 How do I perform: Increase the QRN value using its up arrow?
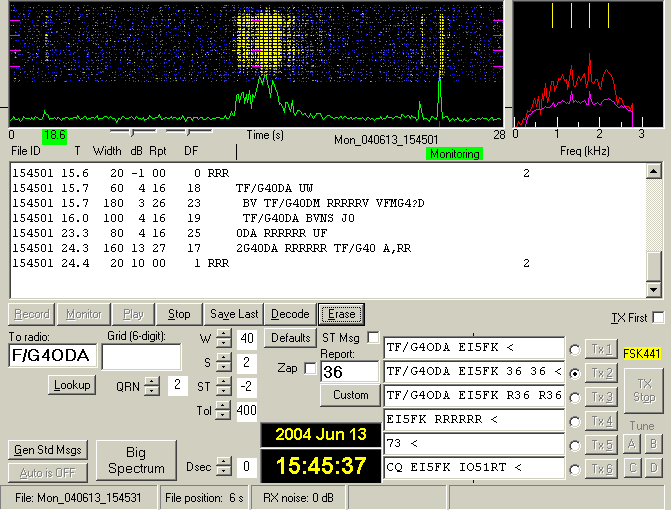click(x=150, y=380)
